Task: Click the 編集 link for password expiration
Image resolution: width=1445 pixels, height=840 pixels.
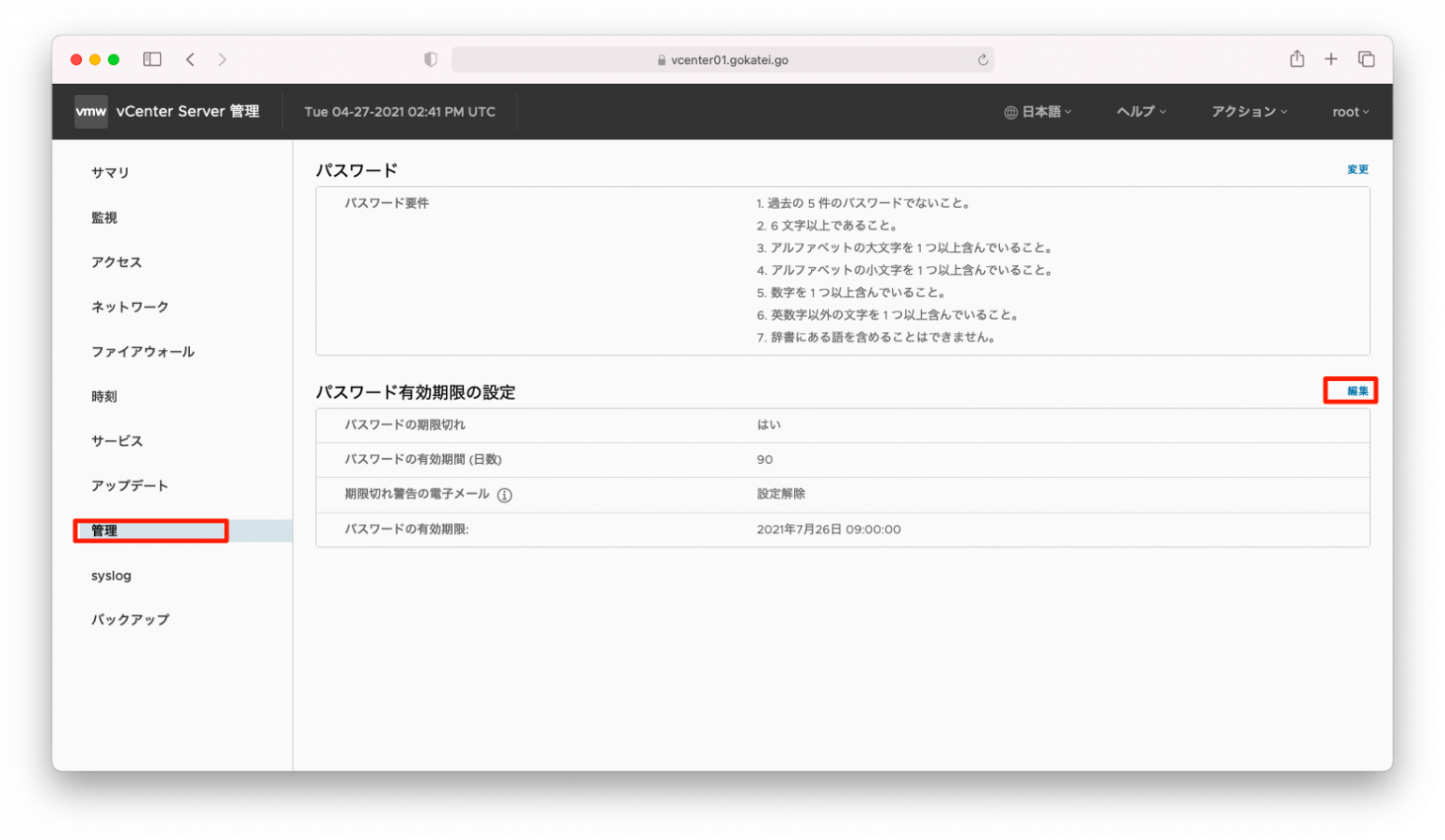Action: point(1358,391)
